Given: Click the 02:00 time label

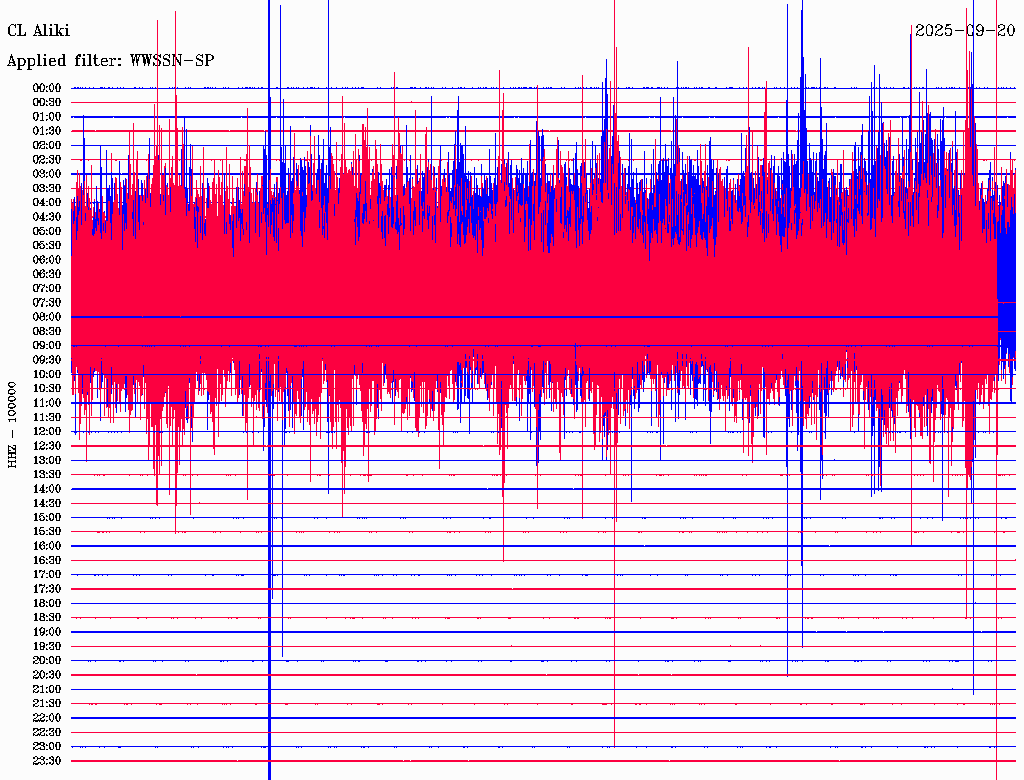Looking at the screenshot, I should tap(47, 146).
